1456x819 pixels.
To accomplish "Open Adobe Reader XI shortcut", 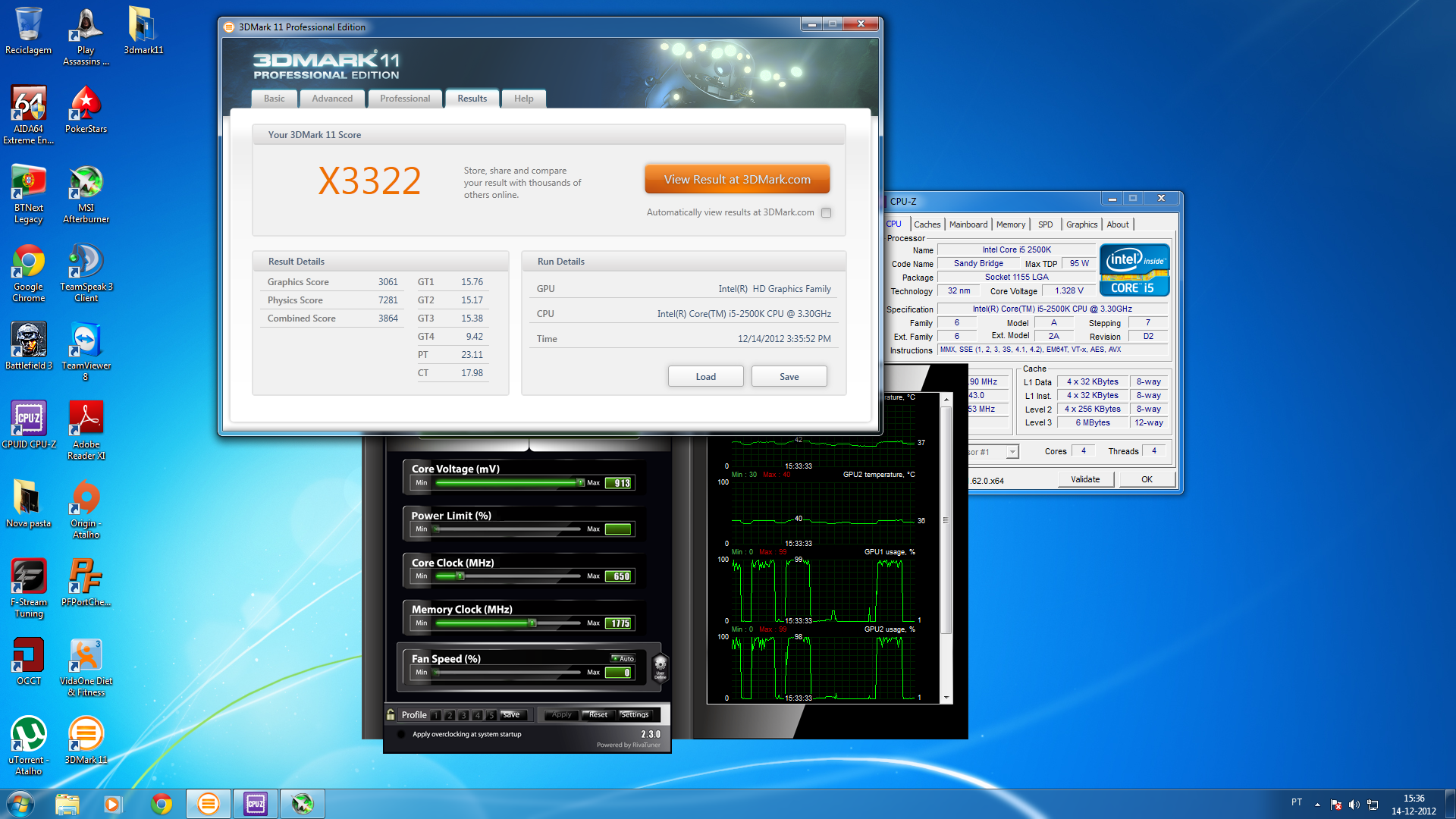I will point(86,430).
